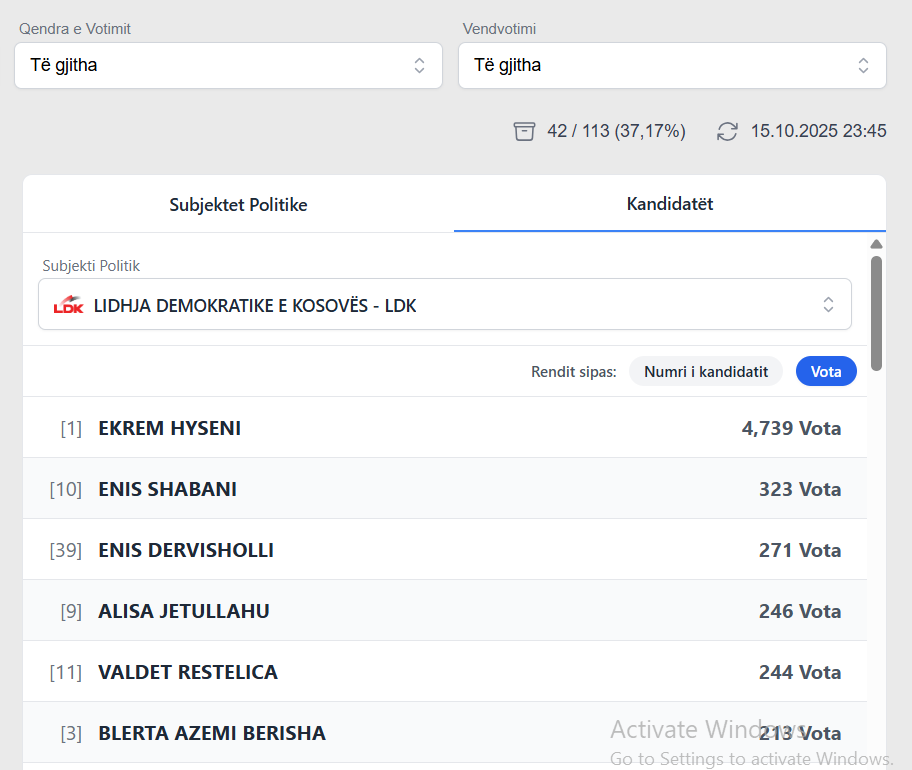912x770 pixels.
Task: Refresh the results with the sync icon
Action: 727,130
